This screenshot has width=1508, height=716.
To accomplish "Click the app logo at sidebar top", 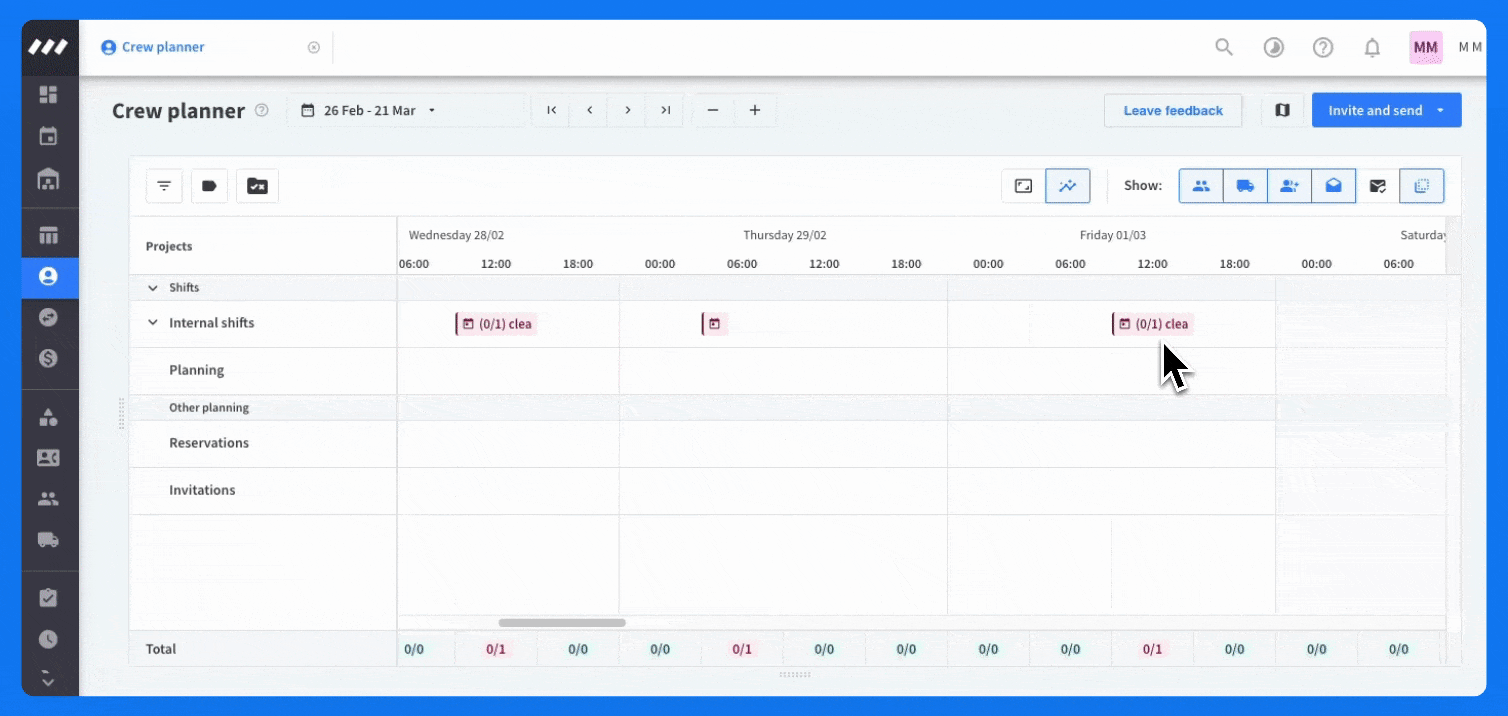I will coord(48,47).
